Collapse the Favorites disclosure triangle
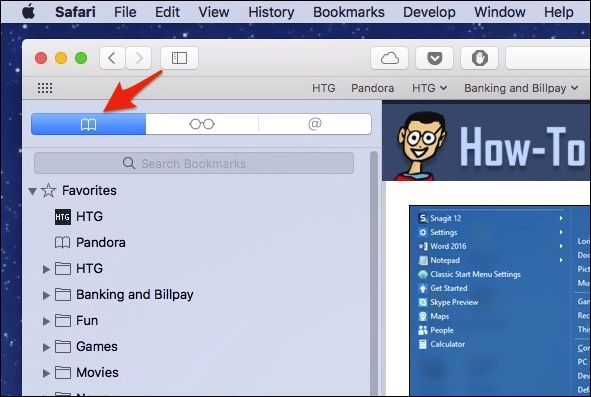Viewport: 591px width, 397px height. 33,191
